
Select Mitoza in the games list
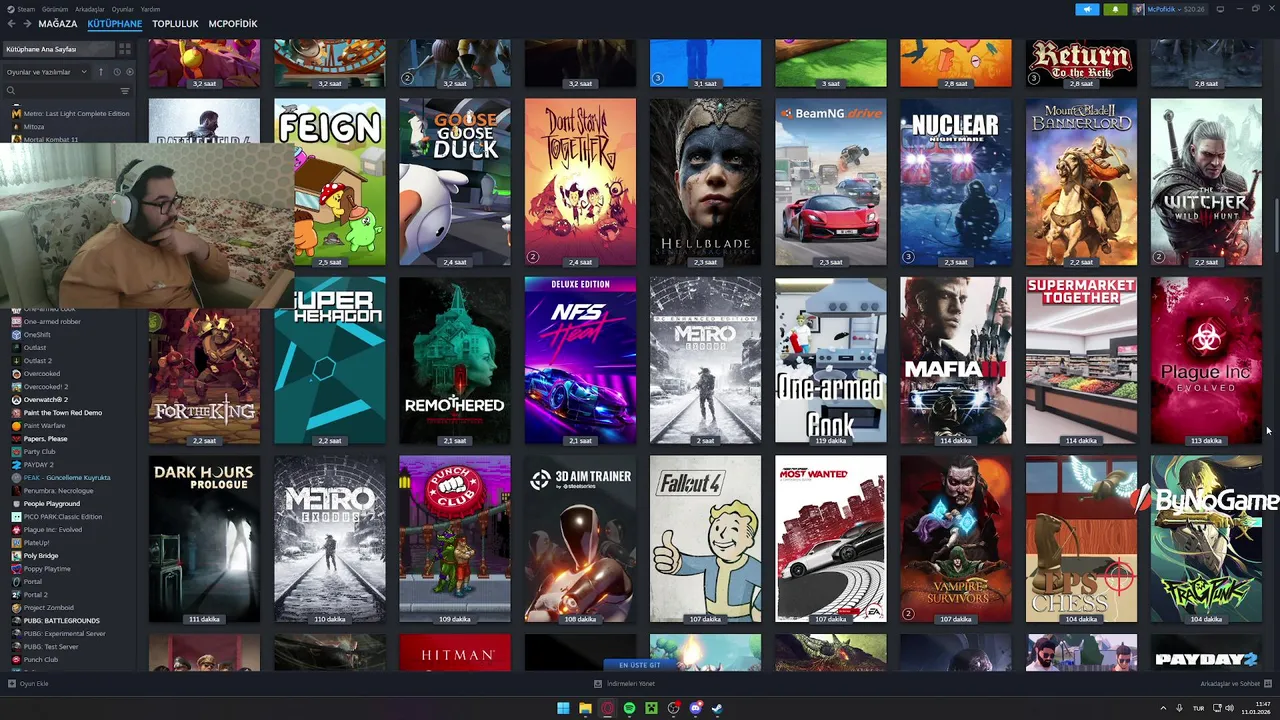click(x=34, y=127)
